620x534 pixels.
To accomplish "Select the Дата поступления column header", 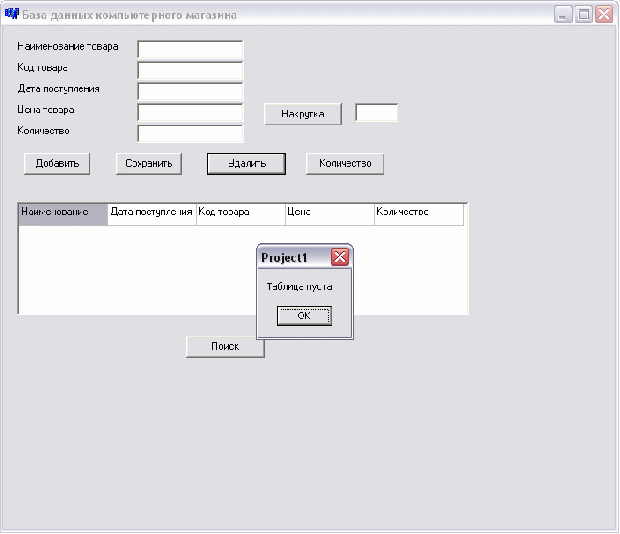I will click(x=152, y=214).
